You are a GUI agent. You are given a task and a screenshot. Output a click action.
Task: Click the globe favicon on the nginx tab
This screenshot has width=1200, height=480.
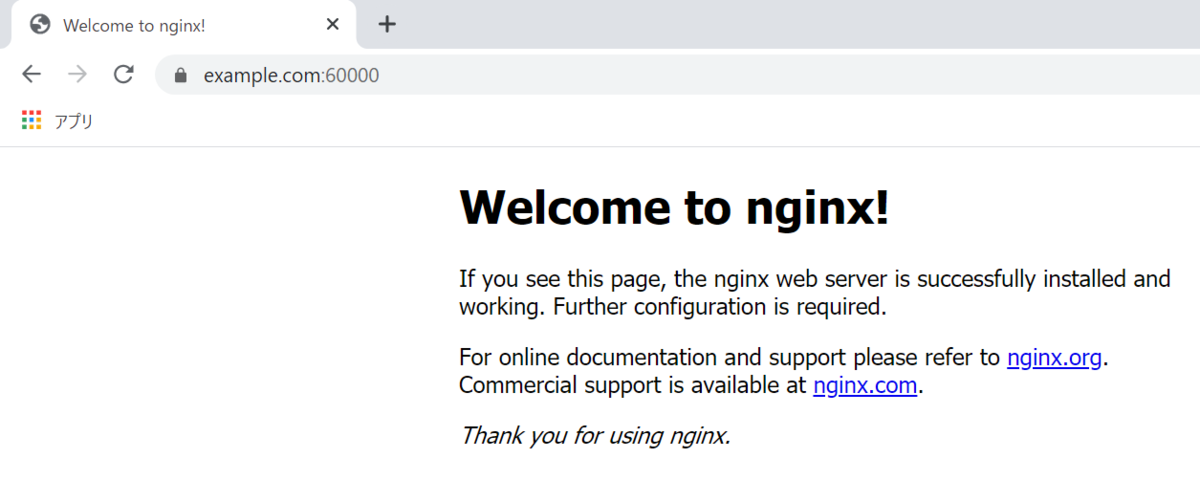(40, 25)
